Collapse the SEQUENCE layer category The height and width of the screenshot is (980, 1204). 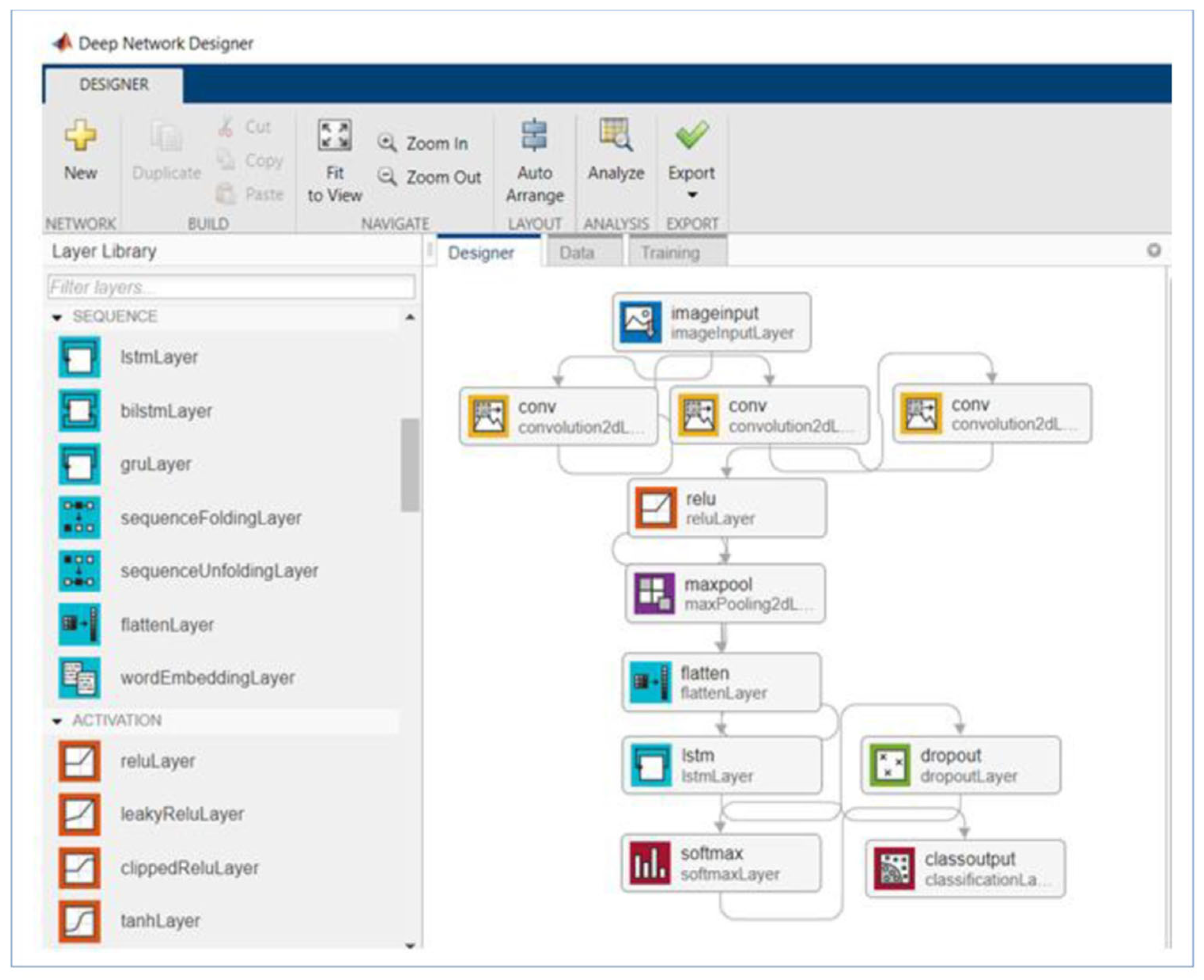57,317
